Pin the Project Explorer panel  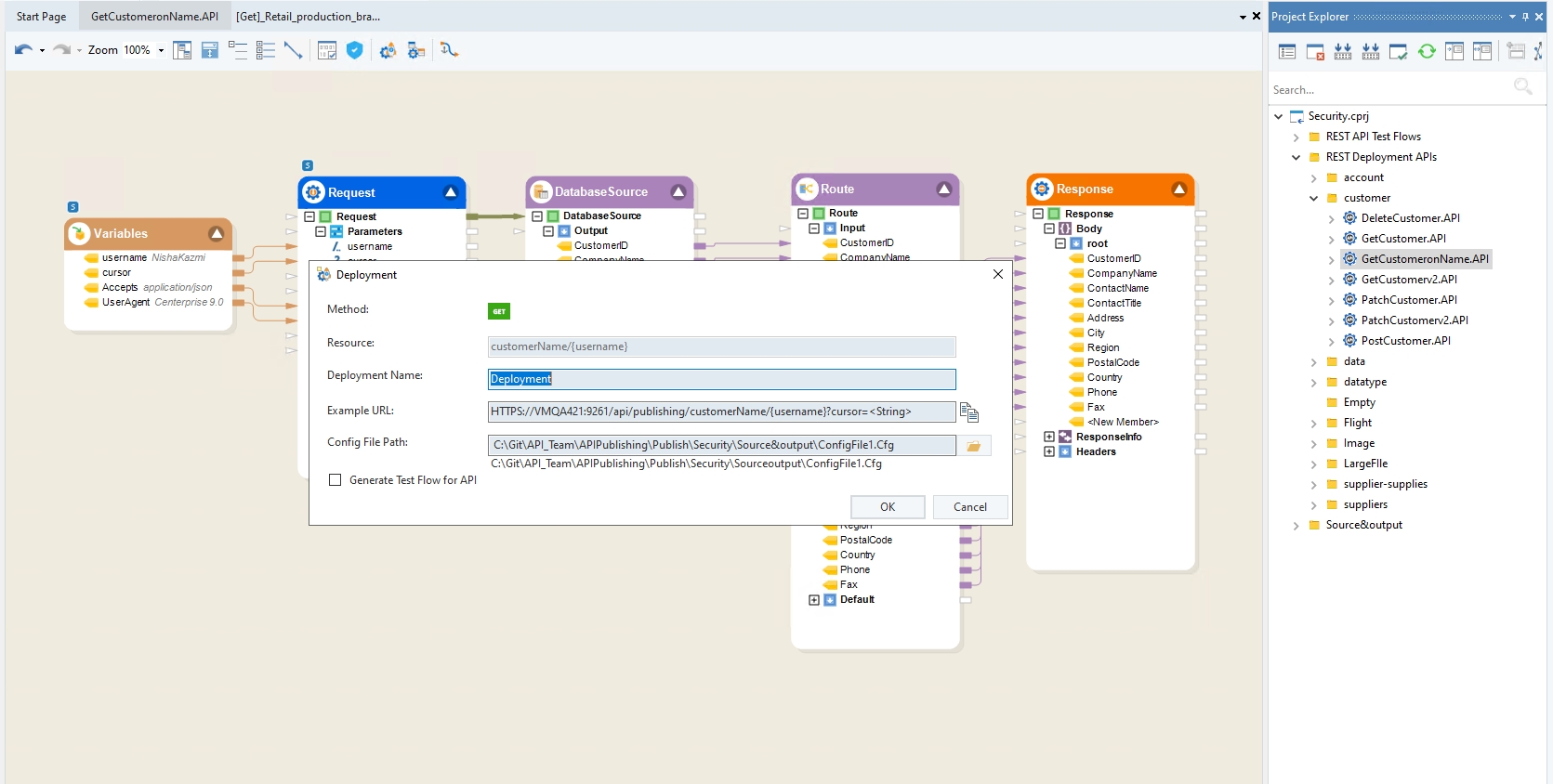tap(1525, 17)
